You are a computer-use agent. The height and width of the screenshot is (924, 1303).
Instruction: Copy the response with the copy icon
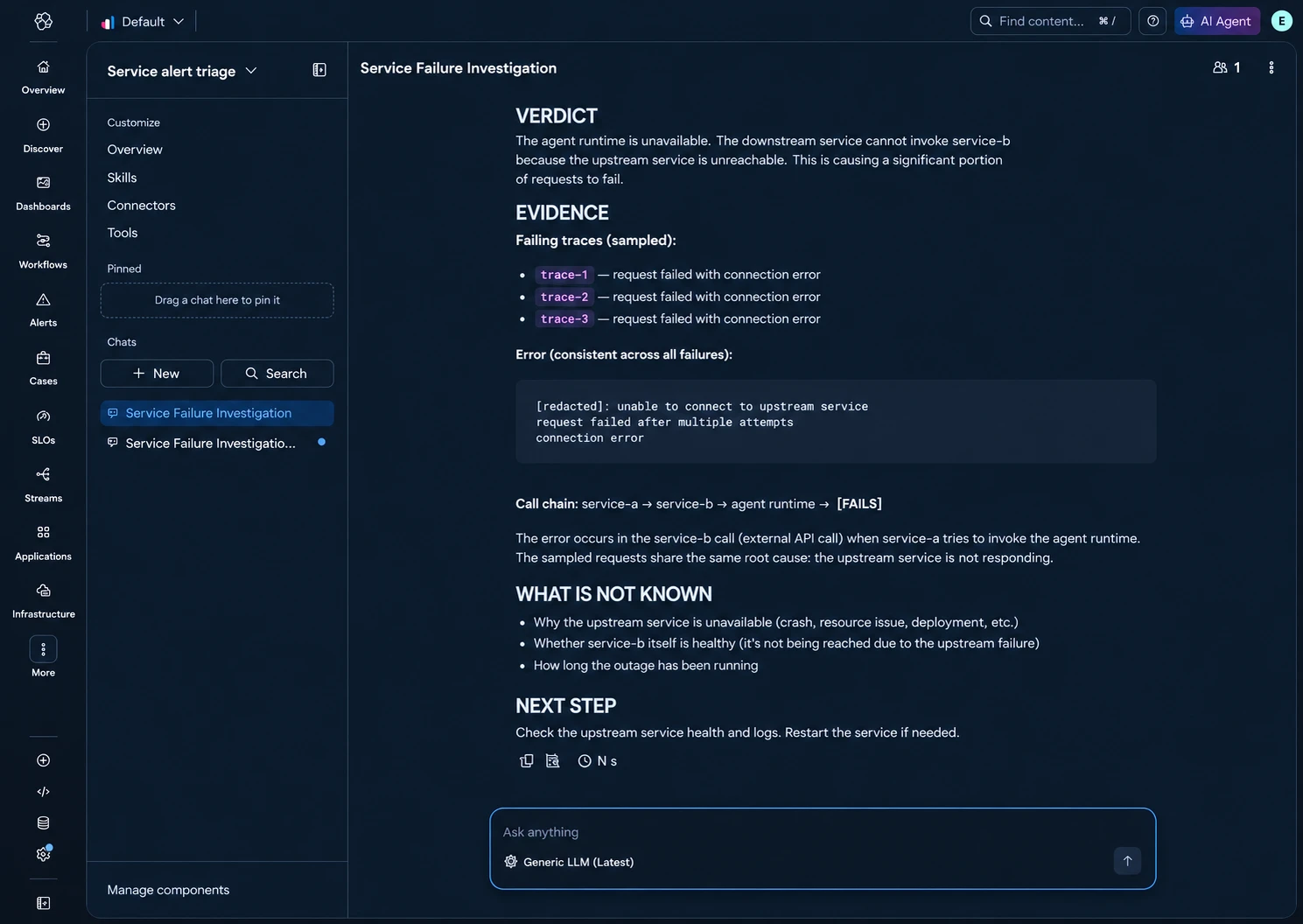tap(526, 761)
